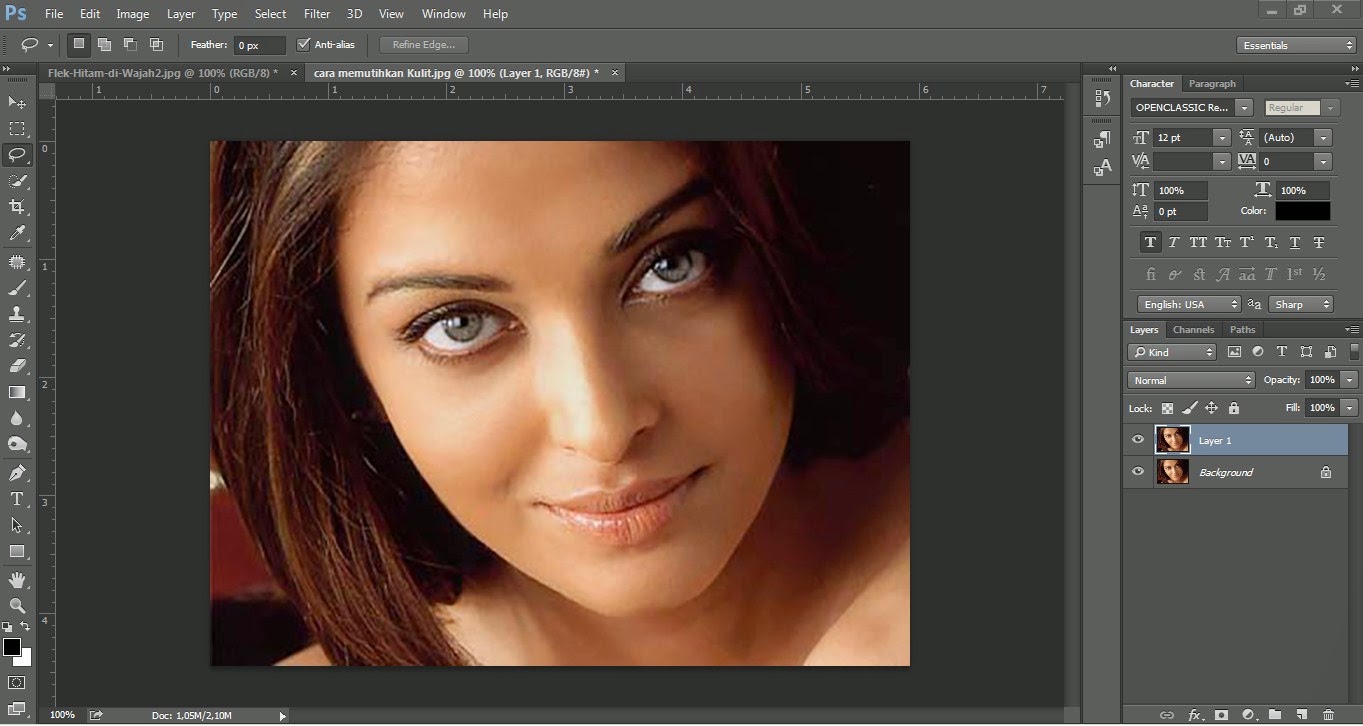Toggle the Anti-alias checkbox
This screenshot has width=1363, height=726.
coord(304,45)
